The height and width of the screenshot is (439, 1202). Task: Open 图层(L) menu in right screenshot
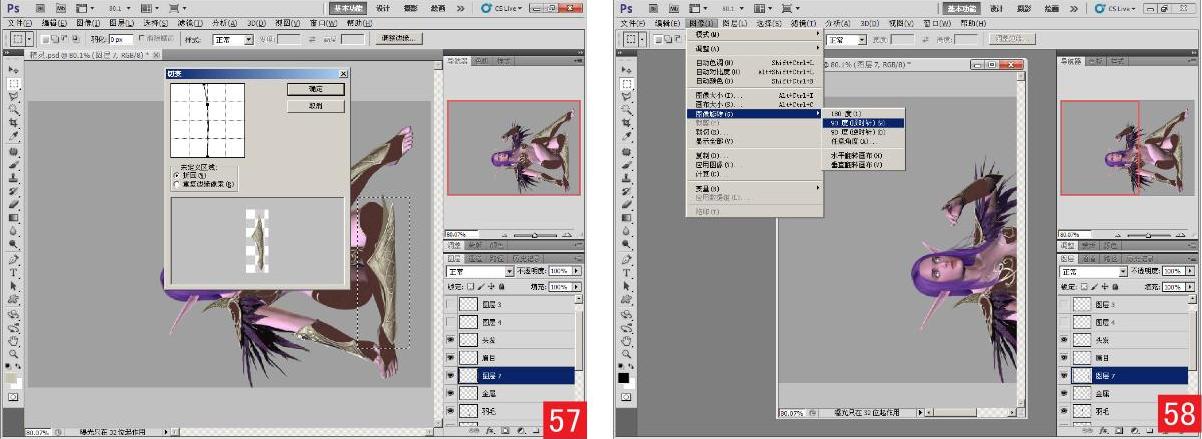tap(733, 22)
